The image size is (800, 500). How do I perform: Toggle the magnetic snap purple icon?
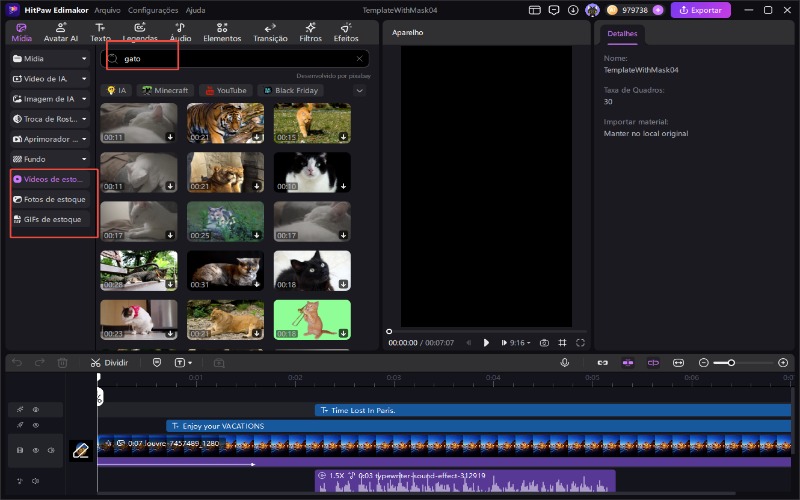(628, 363)
